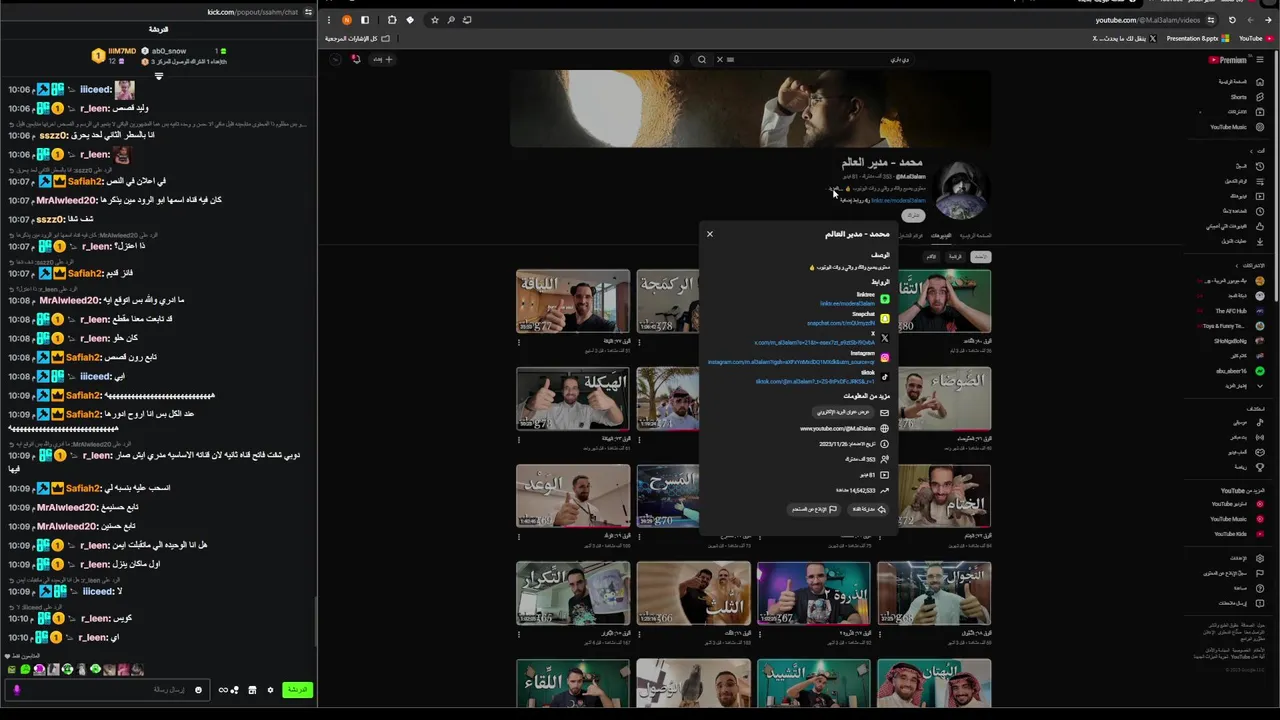Select the Popular videos filter chip
1280x720 pixels.
955,257
